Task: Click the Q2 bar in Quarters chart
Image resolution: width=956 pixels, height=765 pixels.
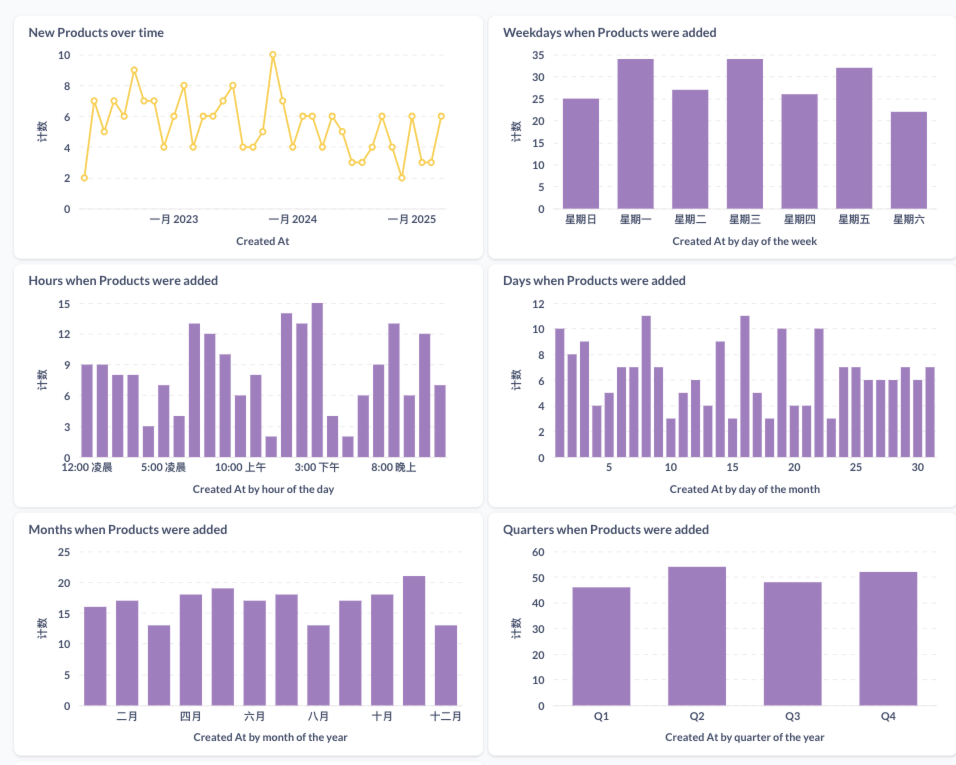Action: pos(697,636)
